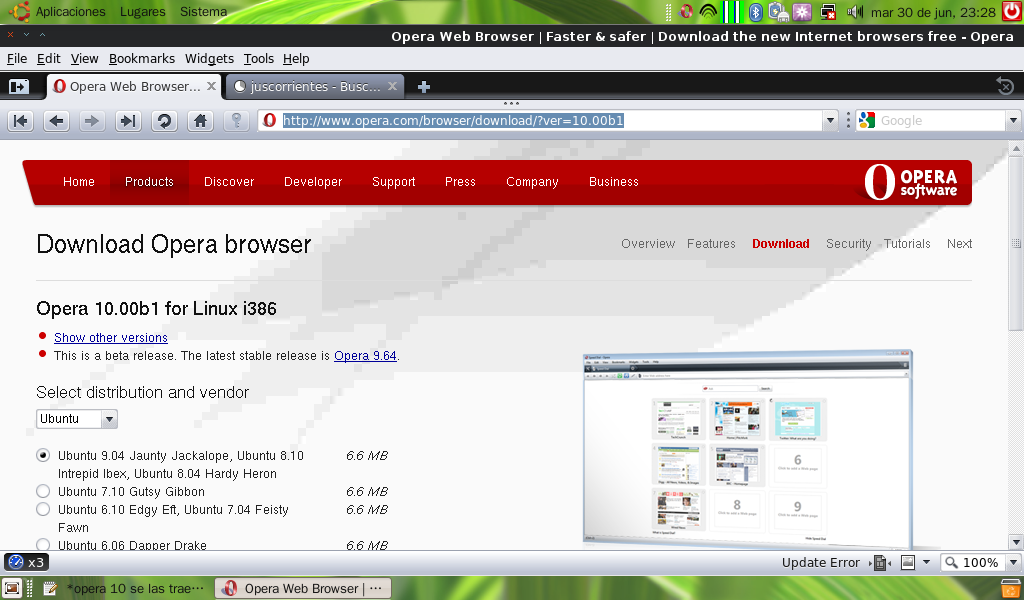Toggle the show images icon in status bar

[908, 562]
